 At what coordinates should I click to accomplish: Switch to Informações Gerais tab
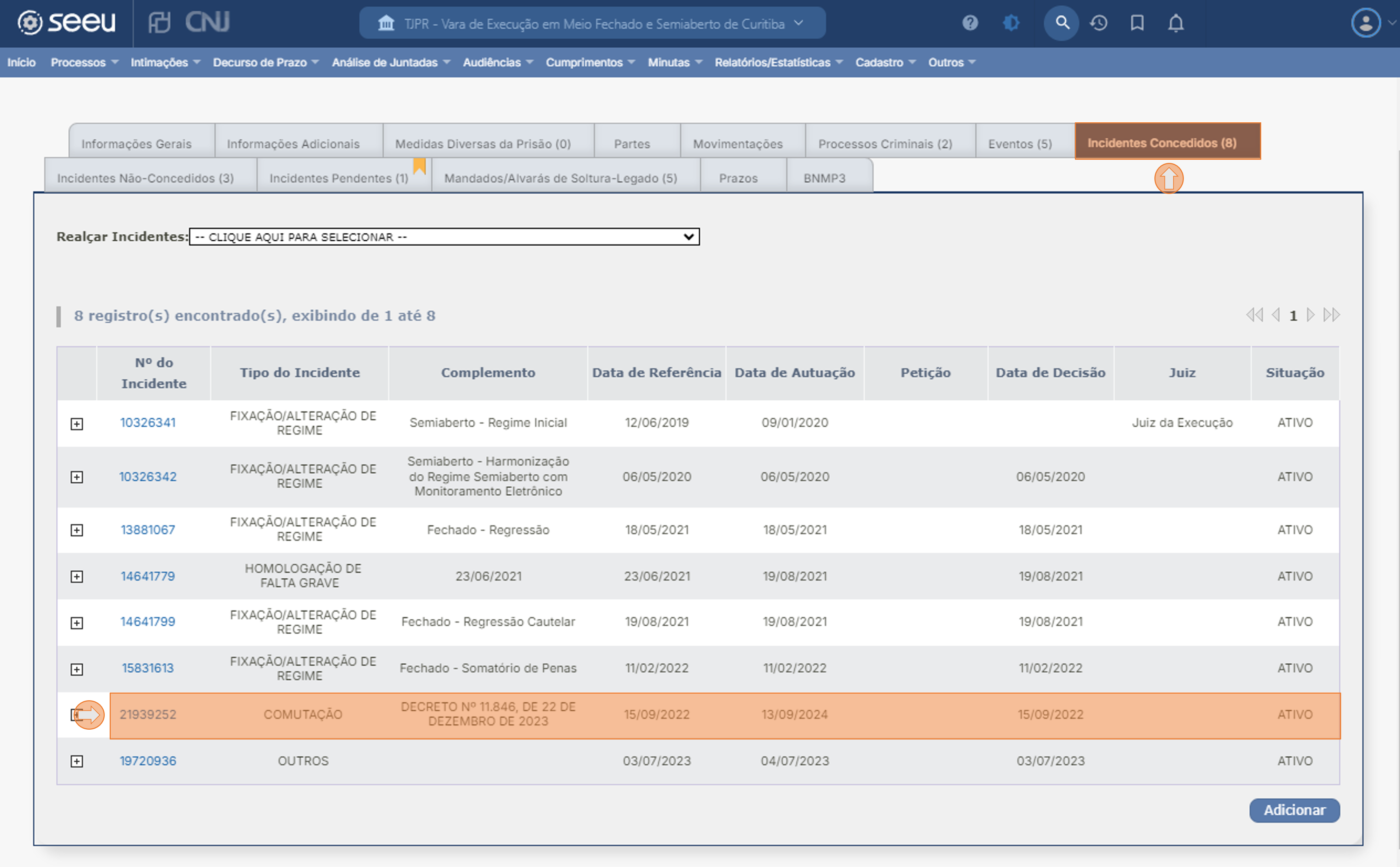click(142, 142)
